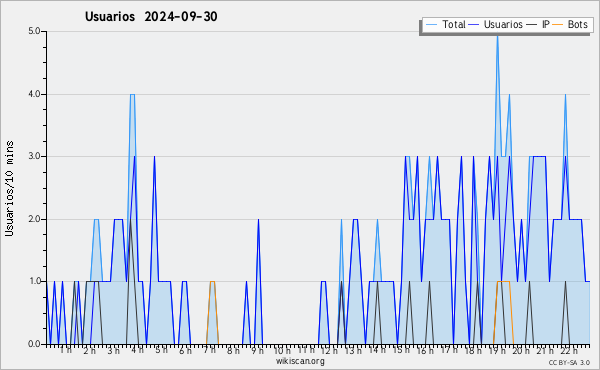Click the "2.0" y-axis value
Image resolution: width=600 pixels, height=370 pixels.
pos(34,219)
